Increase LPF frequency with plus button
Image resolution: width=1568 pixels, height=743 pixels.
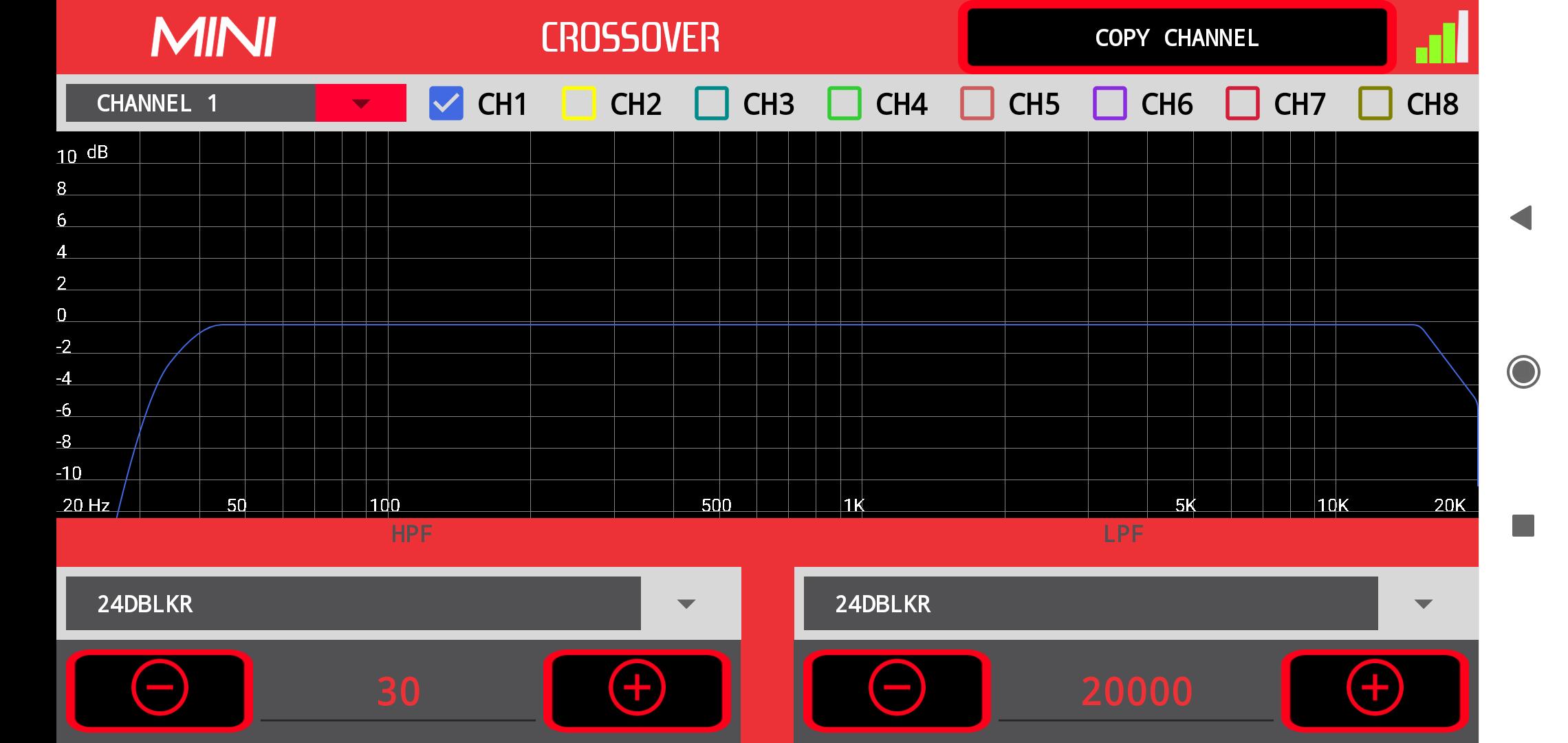(x=1375, y=690)
